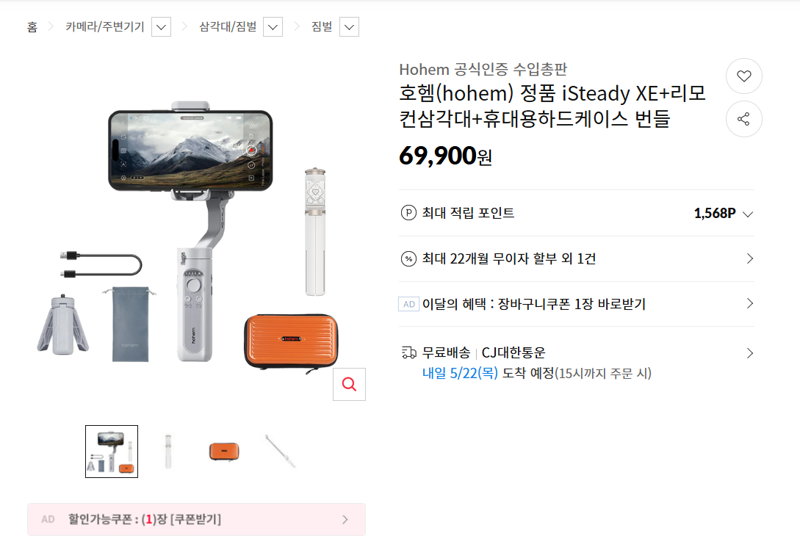Select the white tripod stick thumbnail
This screenshot has height=547, width=800.
[168, 452]
